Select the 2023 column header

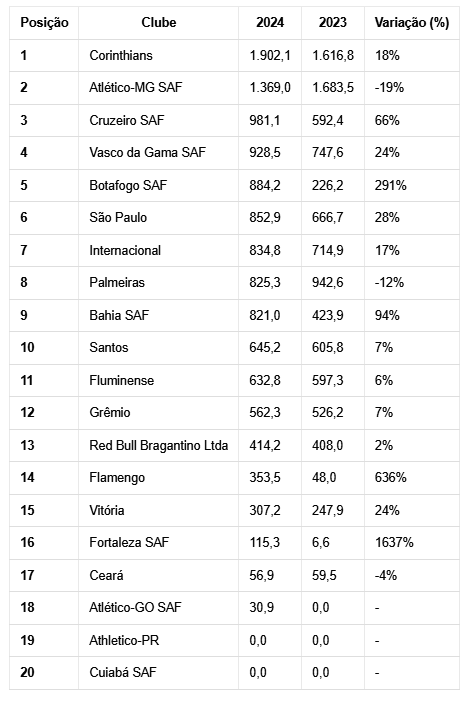coord(333,22)
